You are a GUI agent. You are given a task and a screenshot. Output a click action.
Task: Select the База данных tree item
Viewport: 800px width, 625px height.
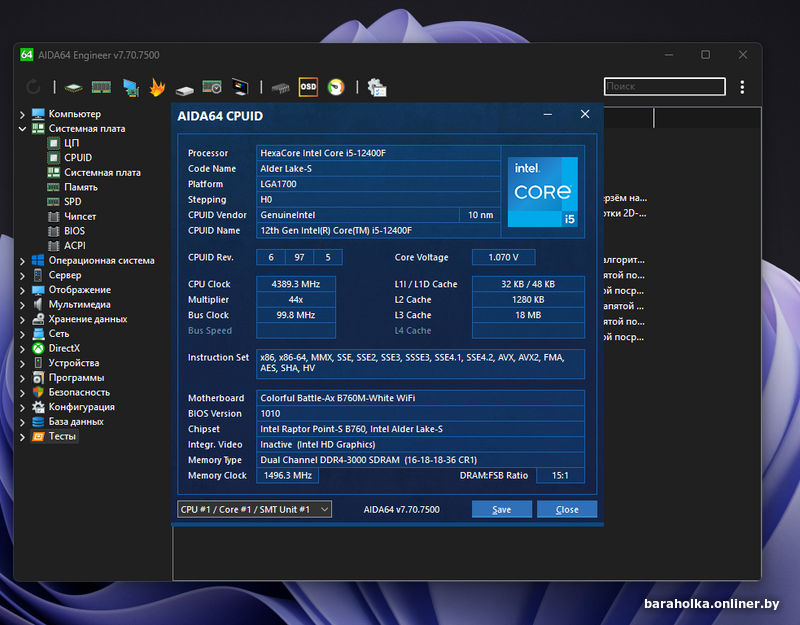[68, 422]
